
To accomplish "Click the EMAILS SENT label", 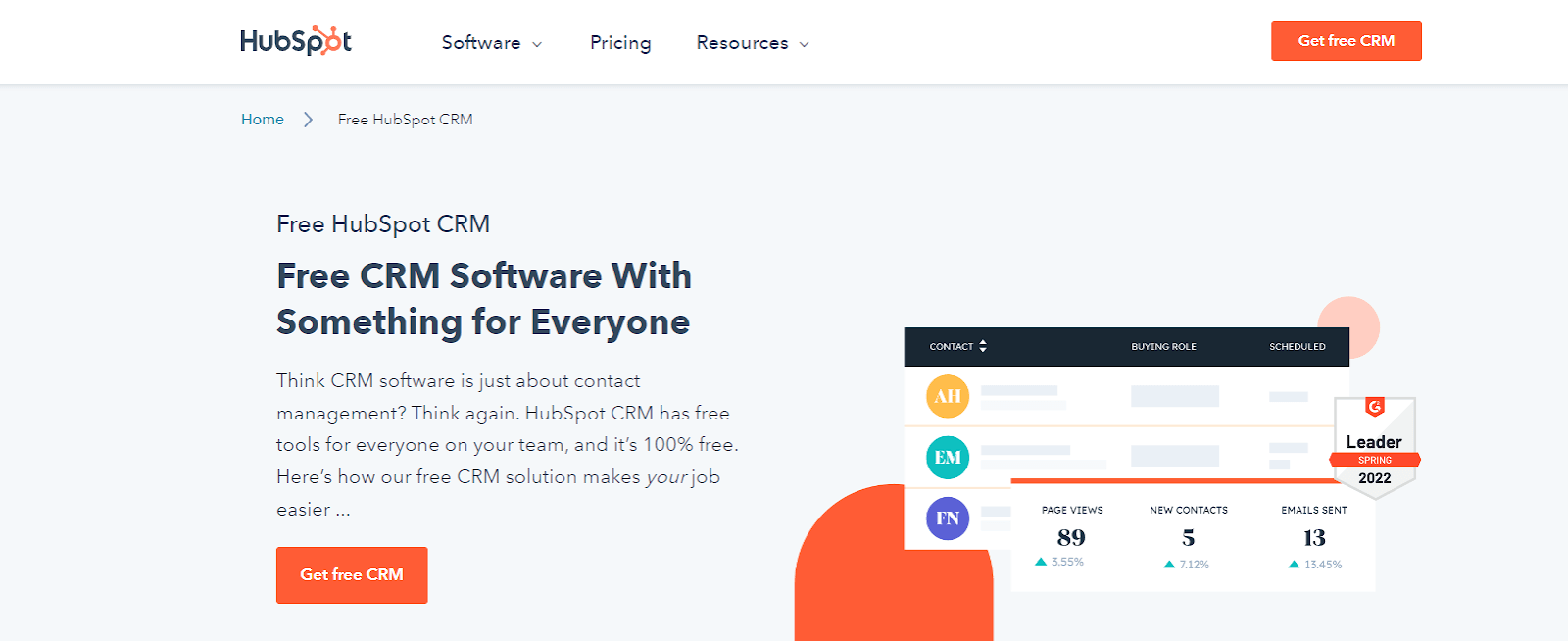I will (1314, 510).
